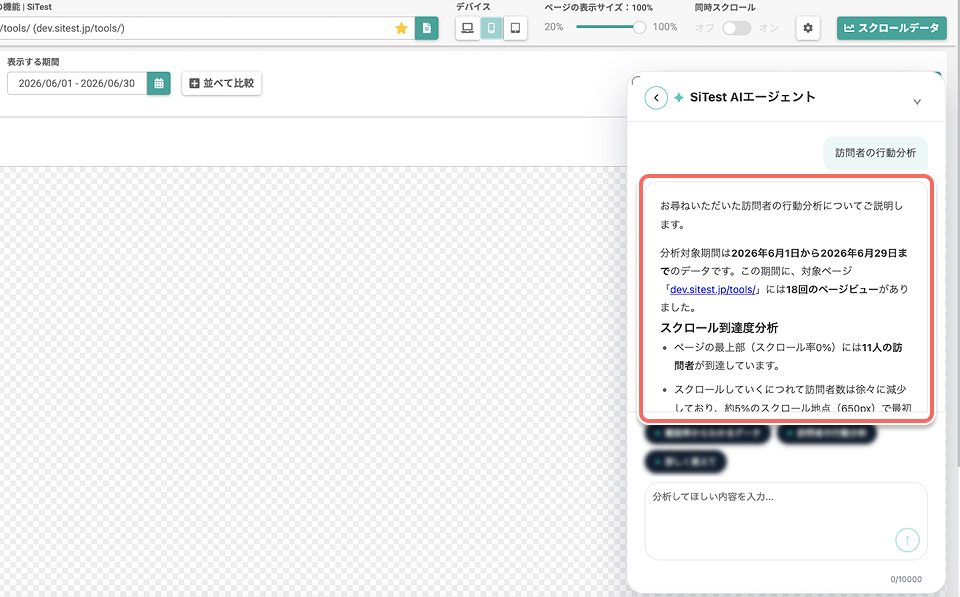
Task: Toggle the 同時スクロール switch
Action: click(737, 28)
